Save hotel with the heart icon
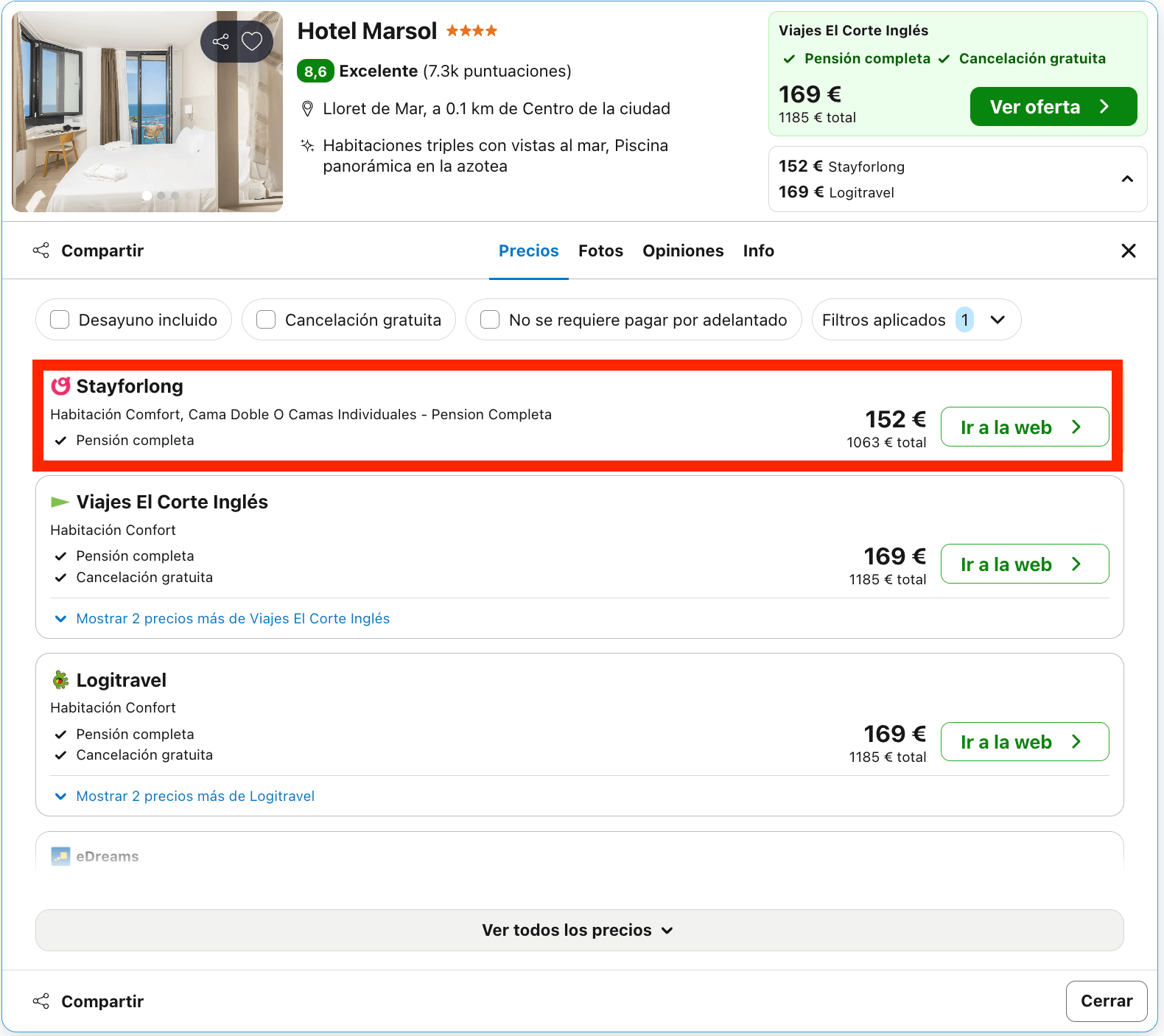The image size is (1164, 1036). [x=252, y=41]
